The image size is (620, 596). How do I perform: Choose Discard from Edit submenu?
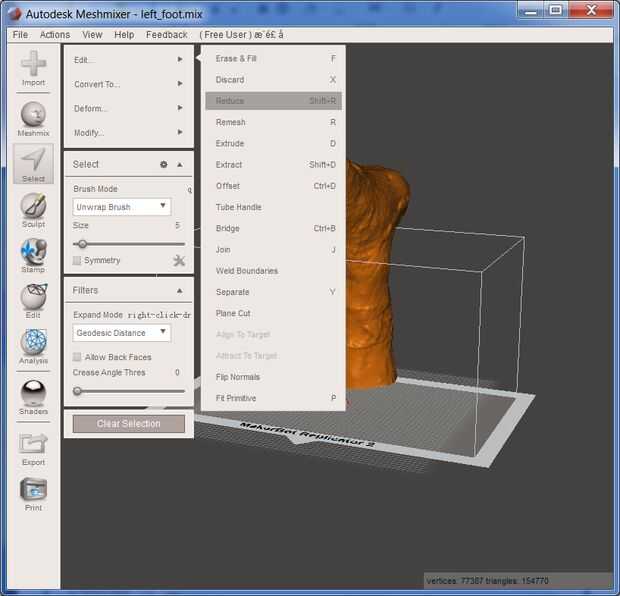(273, 79)
